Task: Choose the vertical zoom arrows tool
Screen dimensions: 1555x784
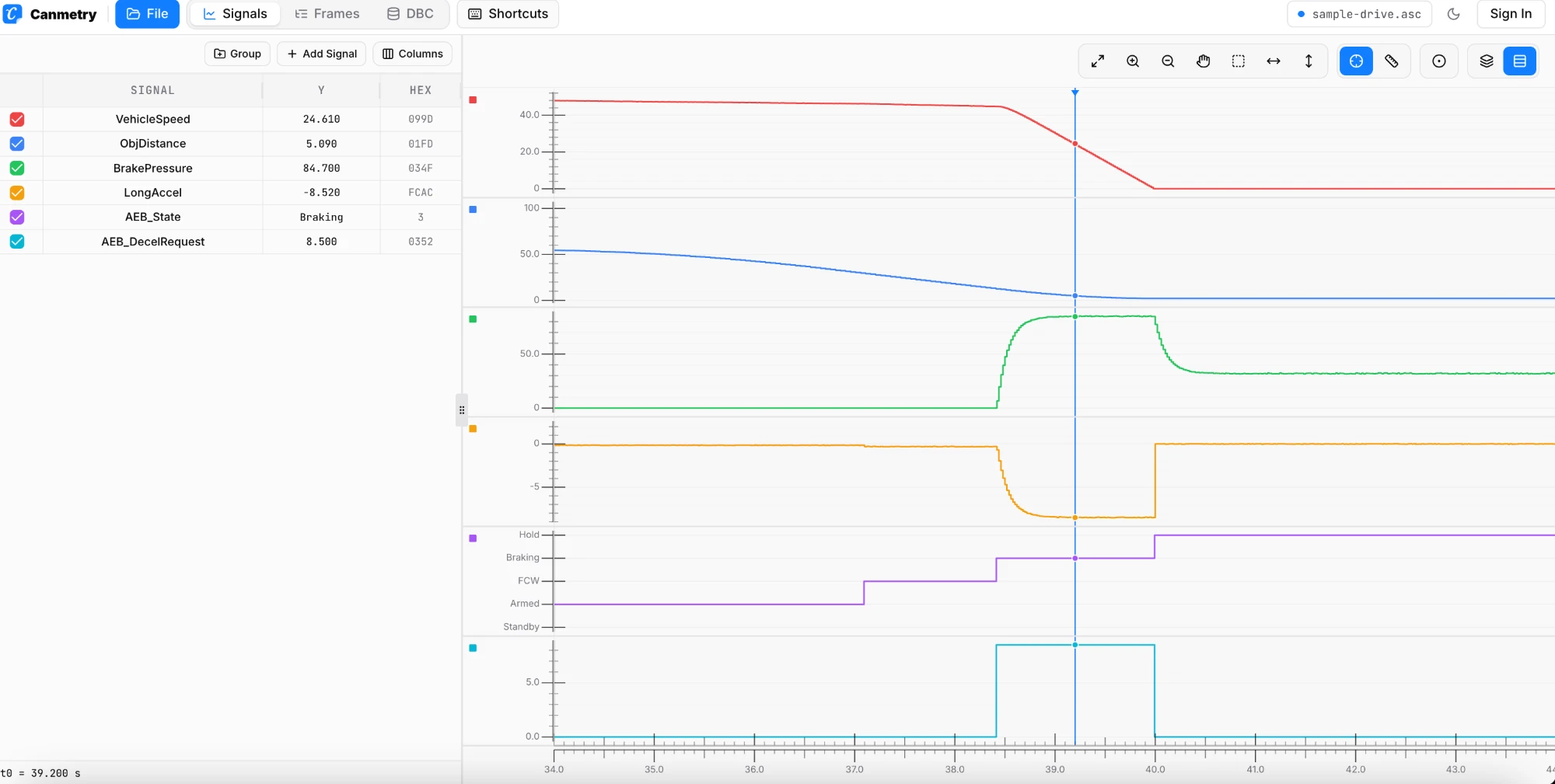Action: tap(1309, 61)
